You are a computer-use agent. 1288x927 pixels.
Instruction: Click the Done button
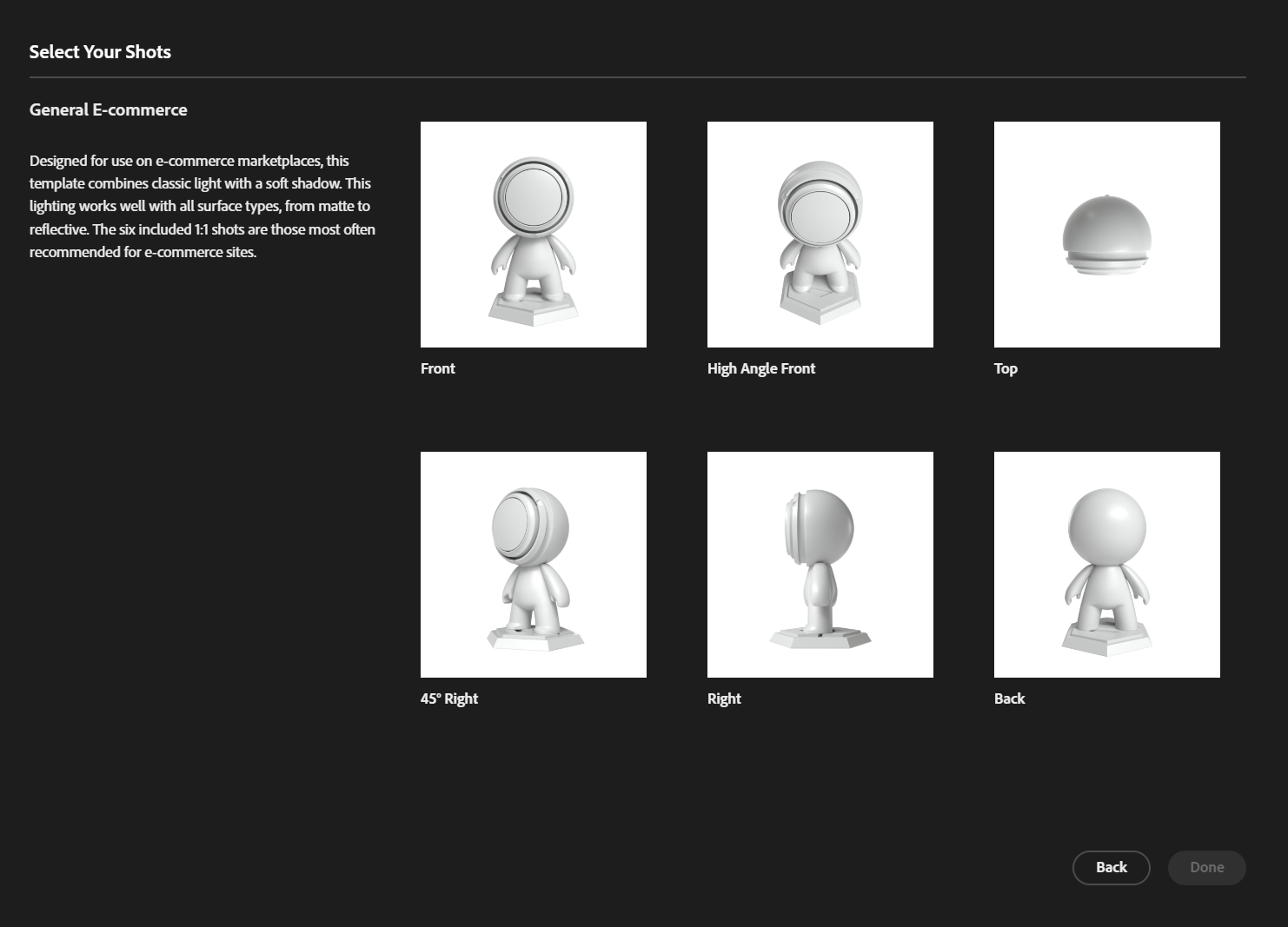(x=1206, y=867)
